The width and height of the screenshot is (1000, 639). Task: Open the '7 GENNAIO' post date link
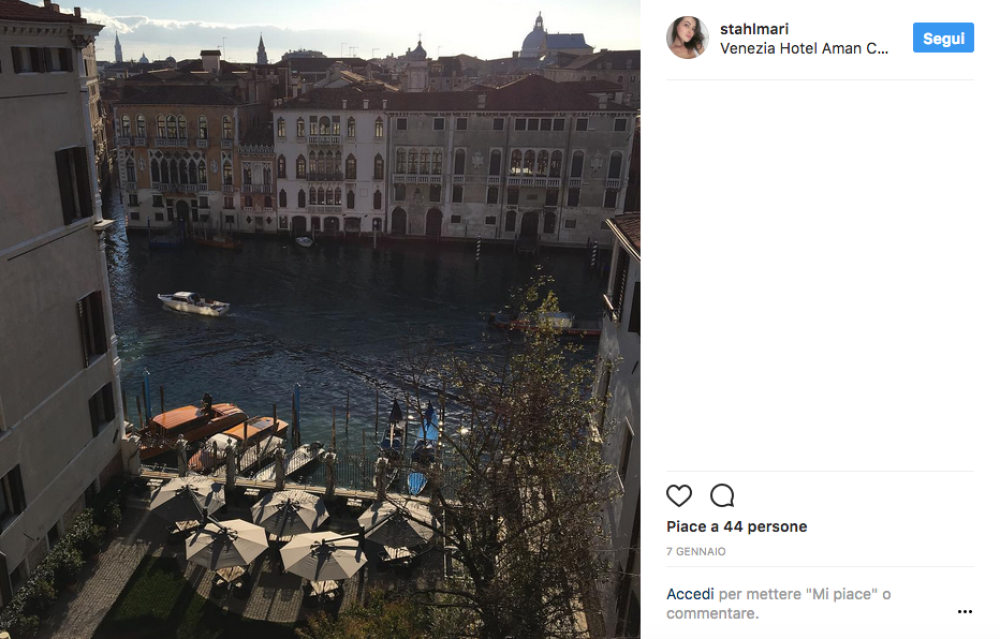tap(696, 552)
